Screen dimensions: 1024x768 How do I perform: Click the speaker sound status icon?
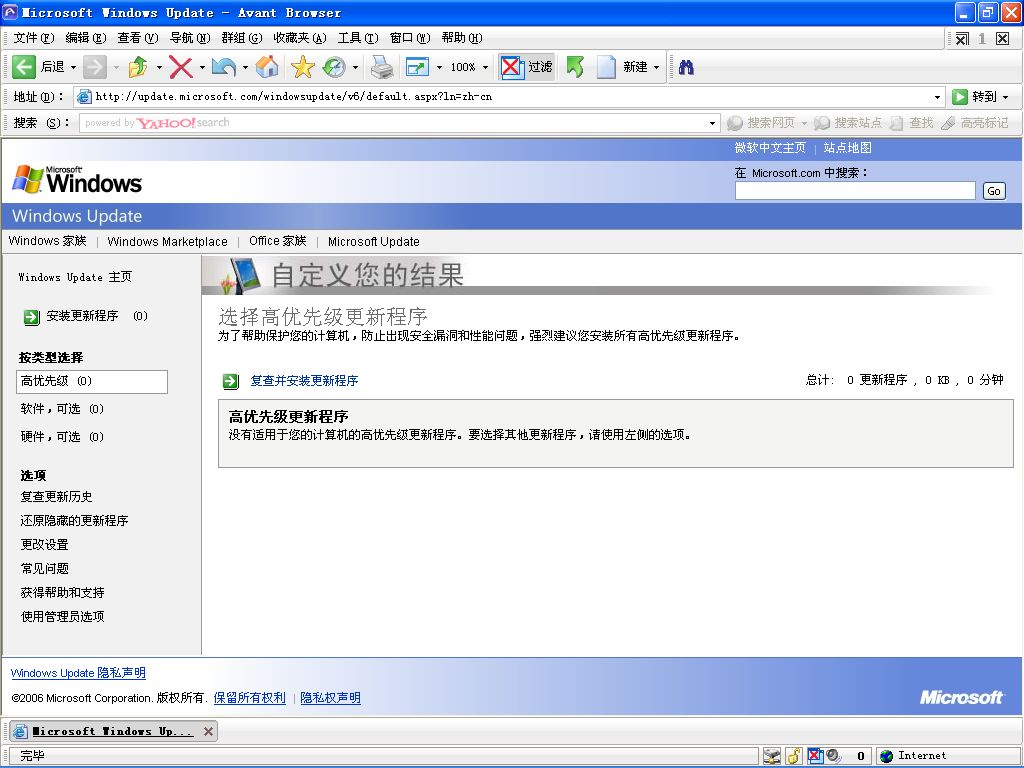tap(834, 756)
